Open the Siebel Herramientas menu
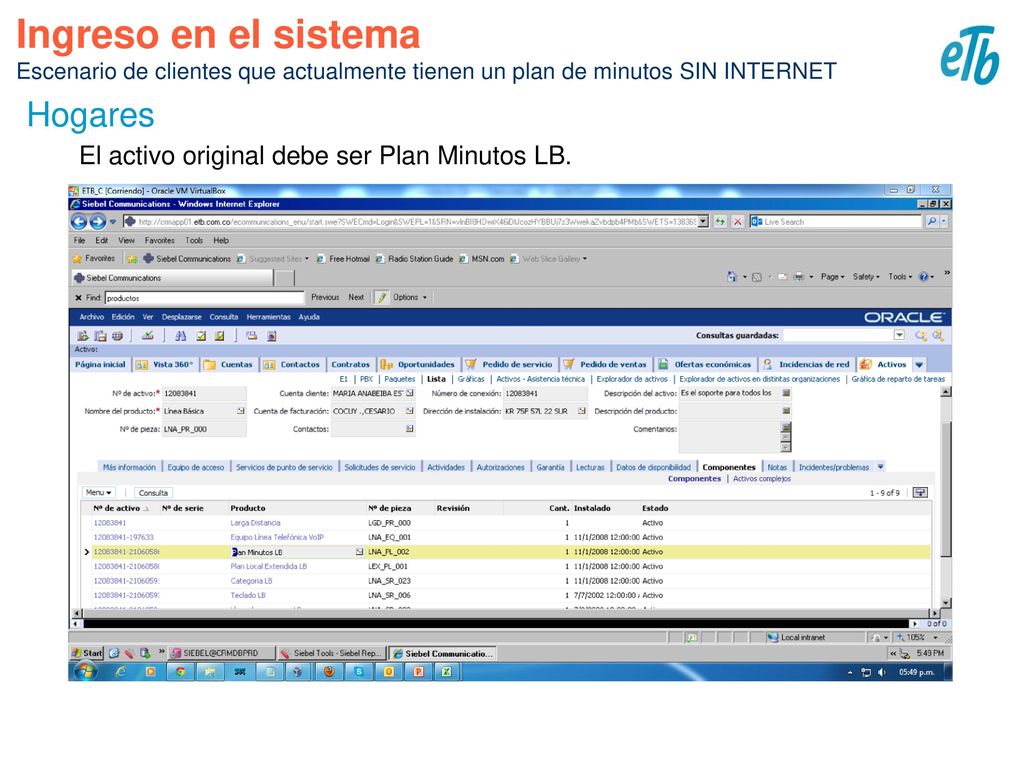1024x768 pixels. pyautogui.click(x=268, y=317)
